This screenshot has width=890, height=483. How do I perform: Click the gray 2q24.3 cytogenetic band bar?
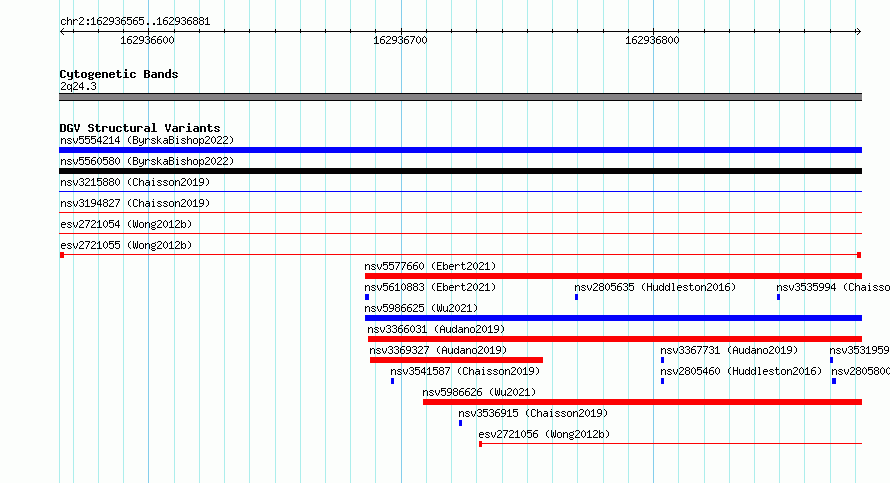click(460, 97)
